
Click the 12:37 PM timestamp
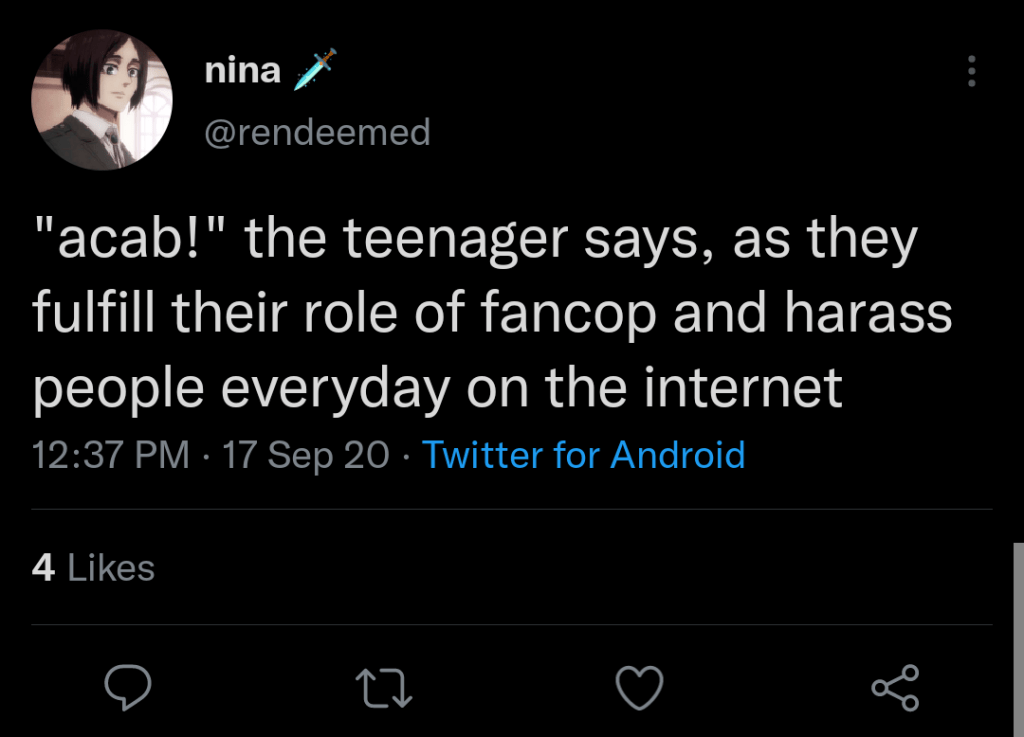[111, 455]
